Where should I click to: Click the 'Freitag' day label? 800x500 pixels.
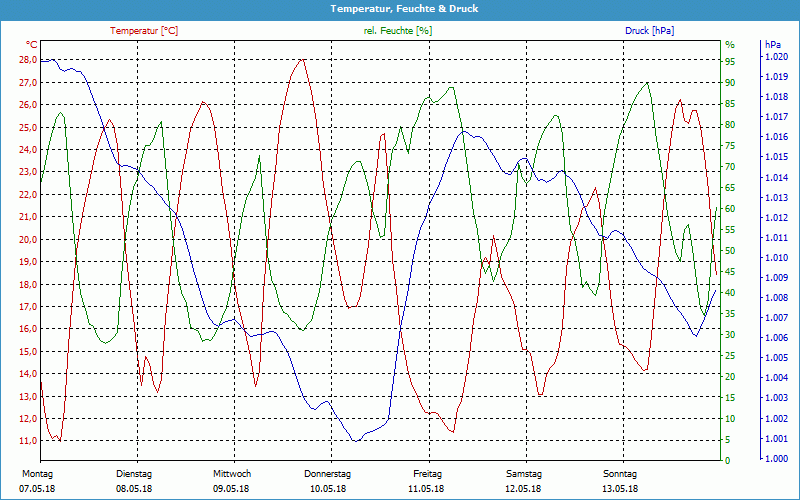(x=428, y=474)
